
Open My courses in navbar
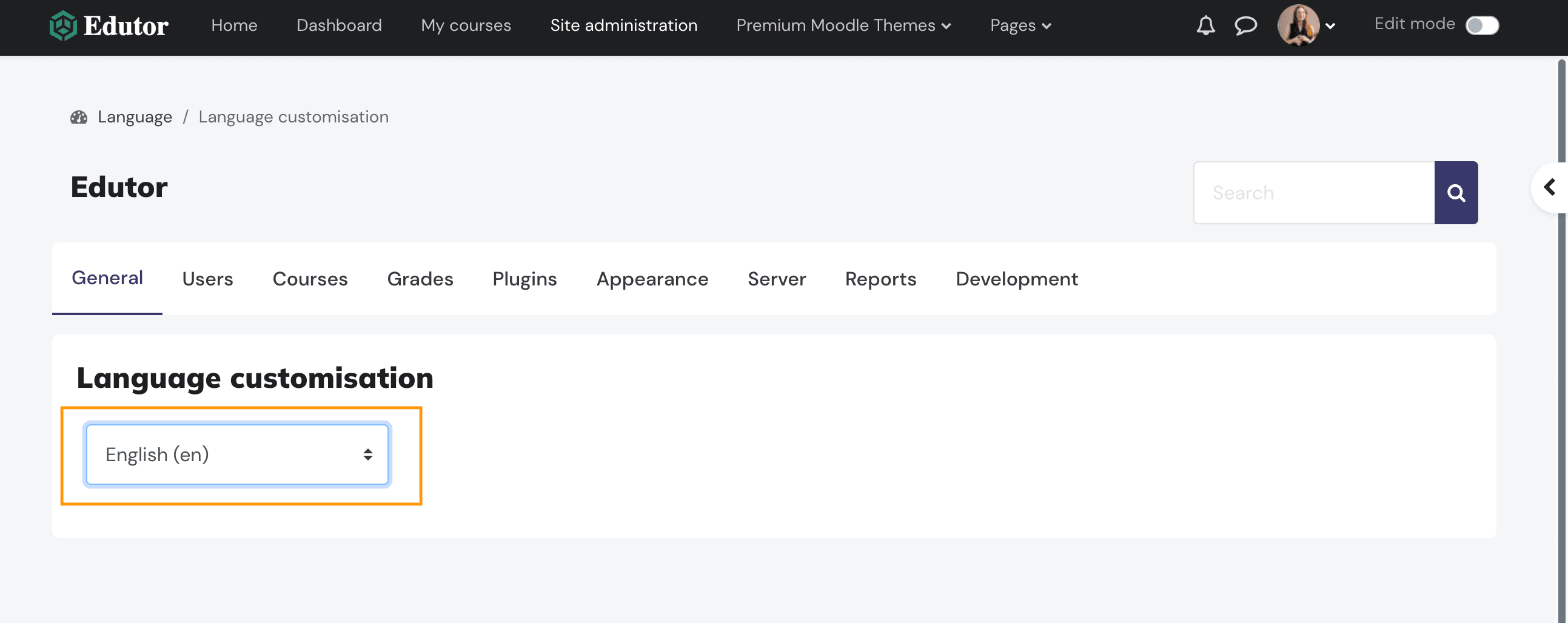tap(466, 25)
